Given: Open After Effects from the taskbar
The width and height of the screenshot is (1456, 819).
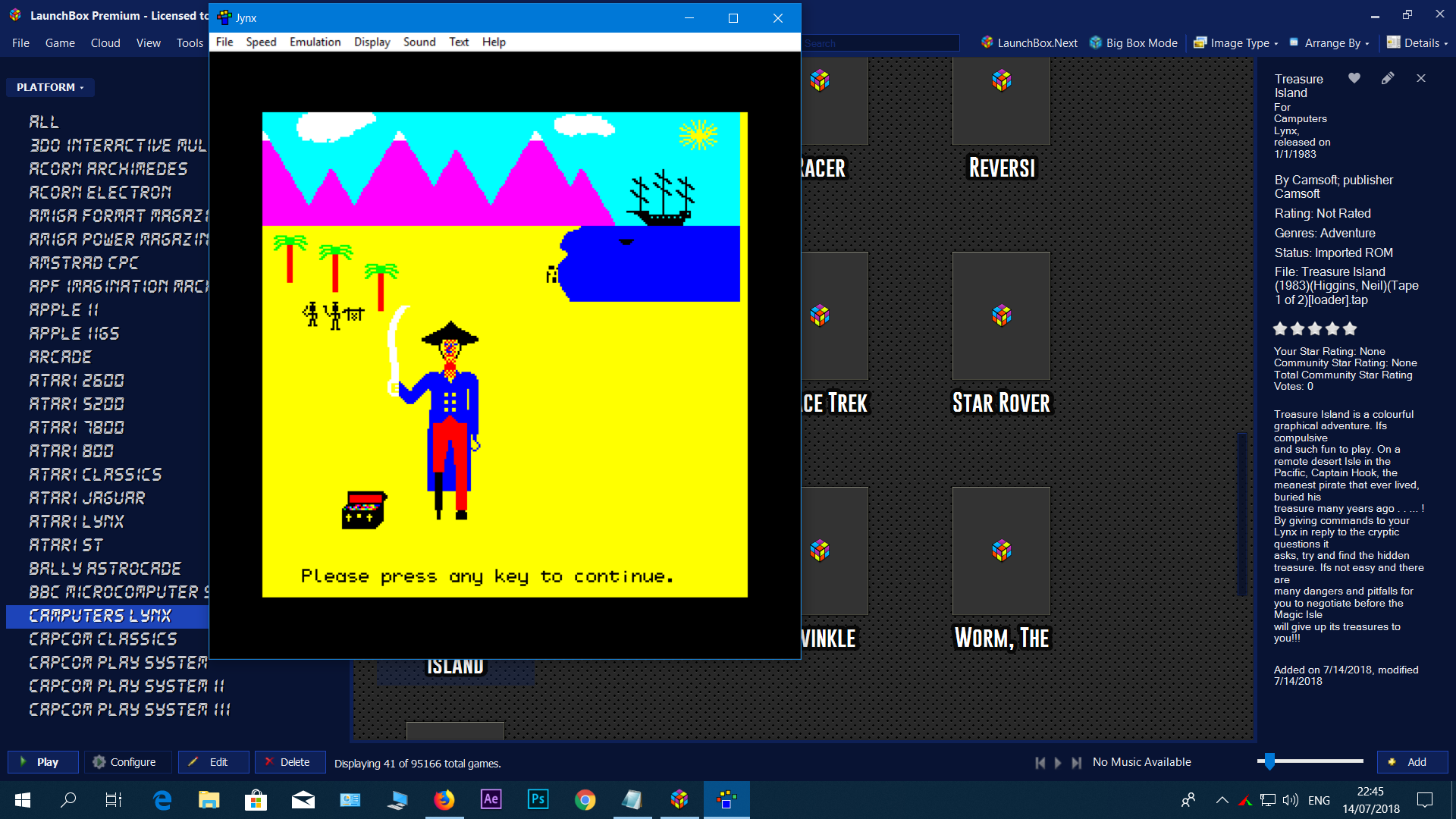Looking at the screenshot, I should click(x=491, y=800).
